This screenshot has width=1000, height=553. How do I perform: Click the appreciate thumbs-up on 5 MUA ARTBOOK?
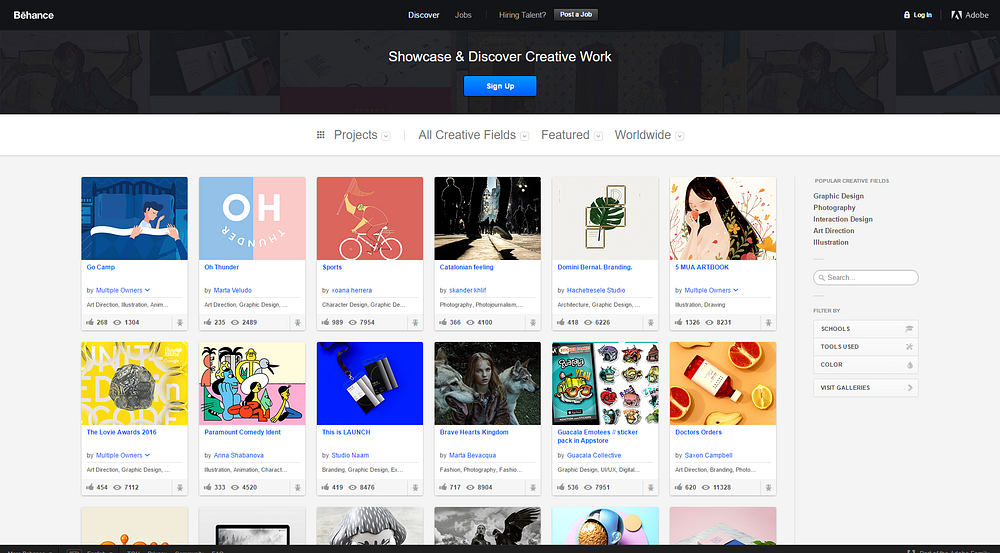click(679, 322)
